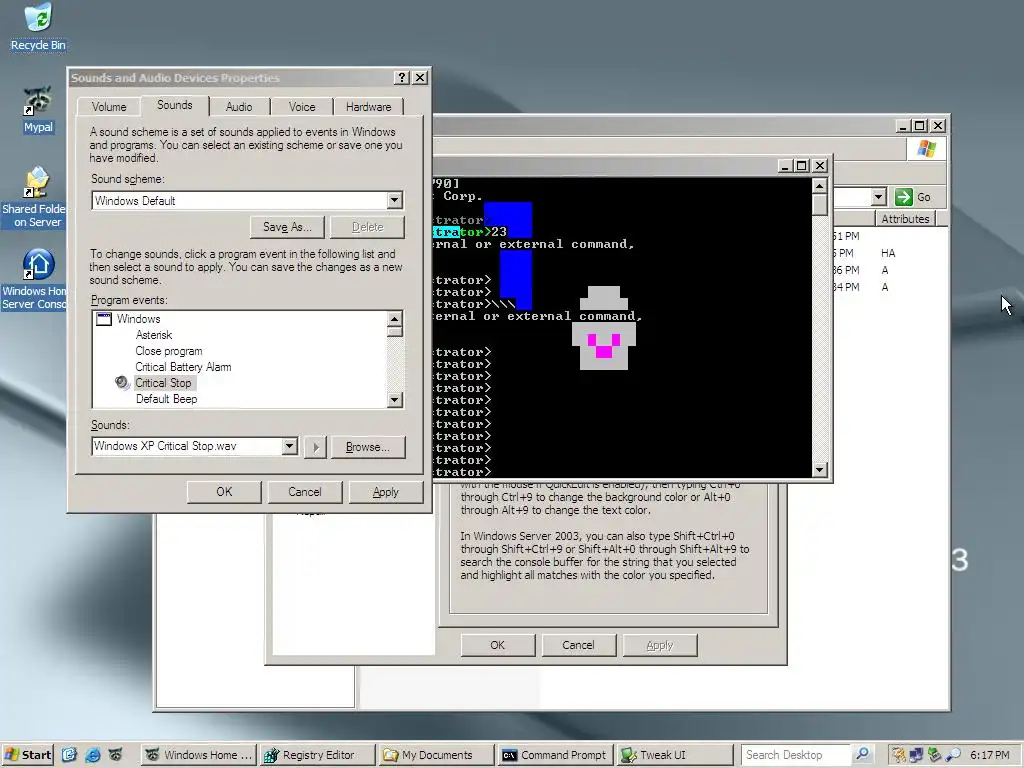Screen dimensions: 1024x768
Task: Click Cancel in Sounds and Audio Devices
Action: pos(304,492)
